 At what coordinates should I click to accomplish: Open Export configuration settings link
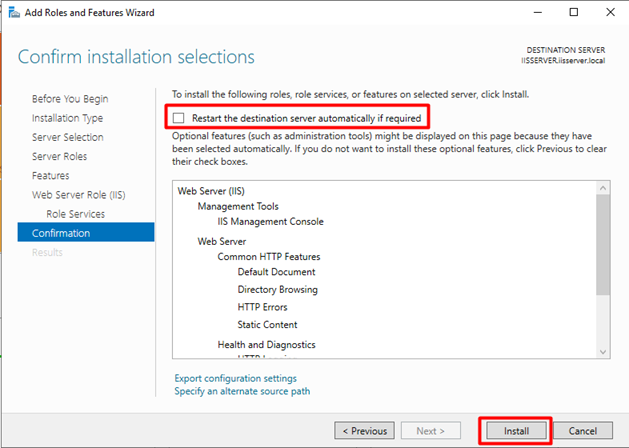[x=235, y=378]
